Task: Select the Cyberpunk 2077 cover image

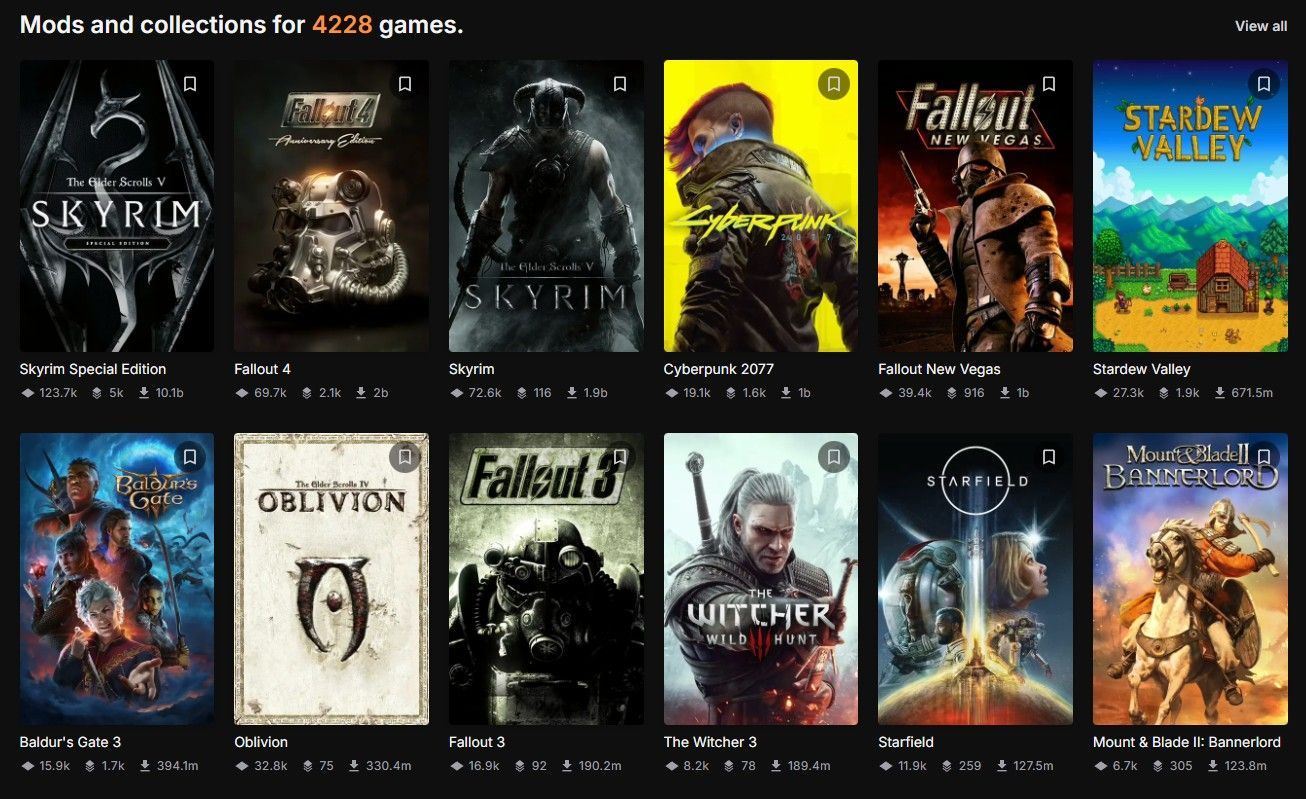Action: pos(761,206)
